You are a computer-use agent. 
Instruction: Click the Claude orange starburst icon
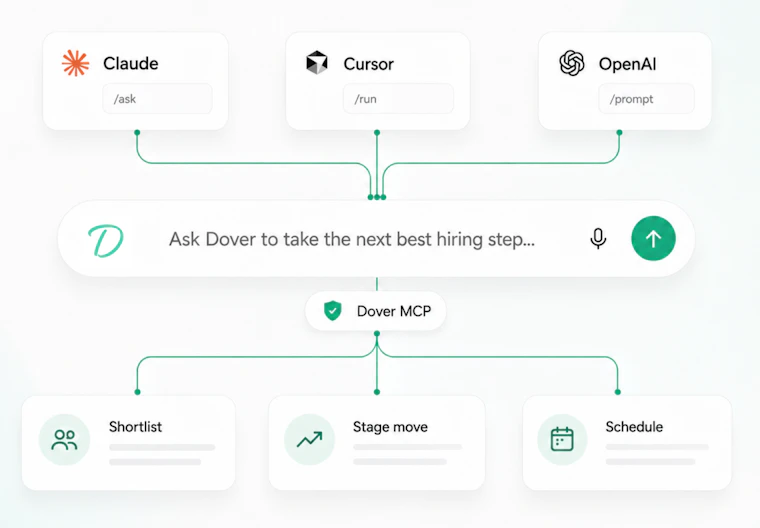pos(76,63)
